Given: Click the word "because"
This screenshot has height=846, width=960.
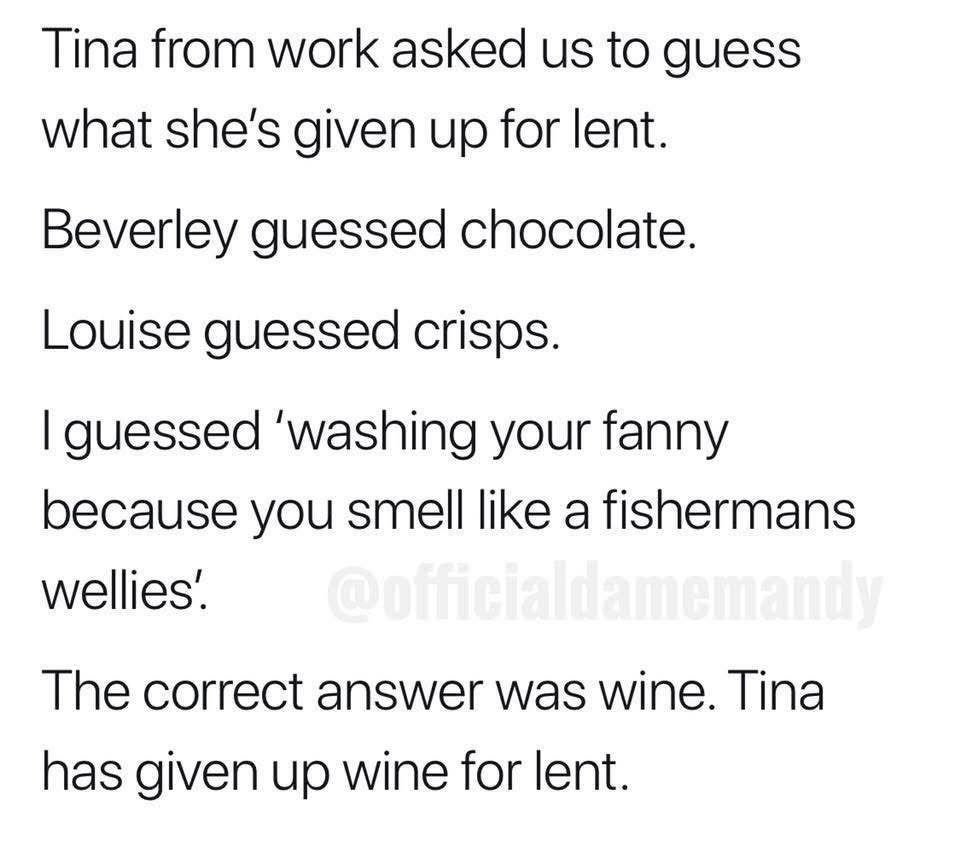Looking at the screenshot, I should tap(128, 512).
